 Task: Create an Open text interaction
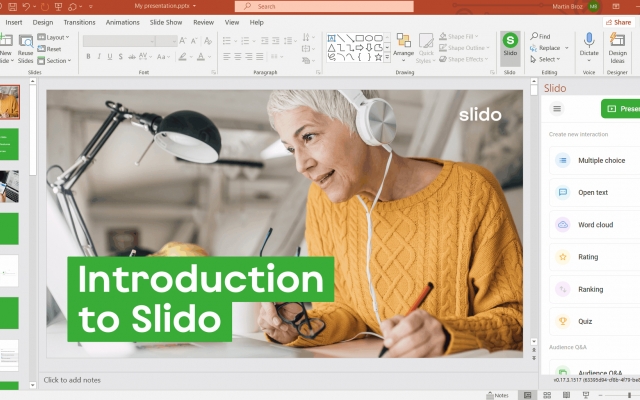[595, 192]
